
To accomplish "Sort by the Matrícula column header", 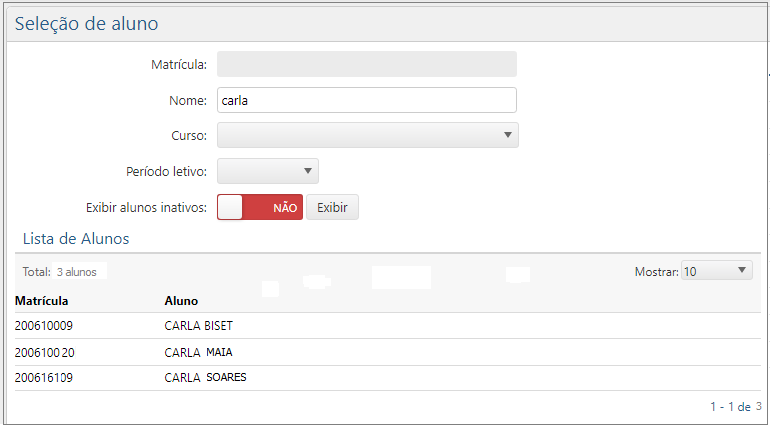I will point(42,300).
